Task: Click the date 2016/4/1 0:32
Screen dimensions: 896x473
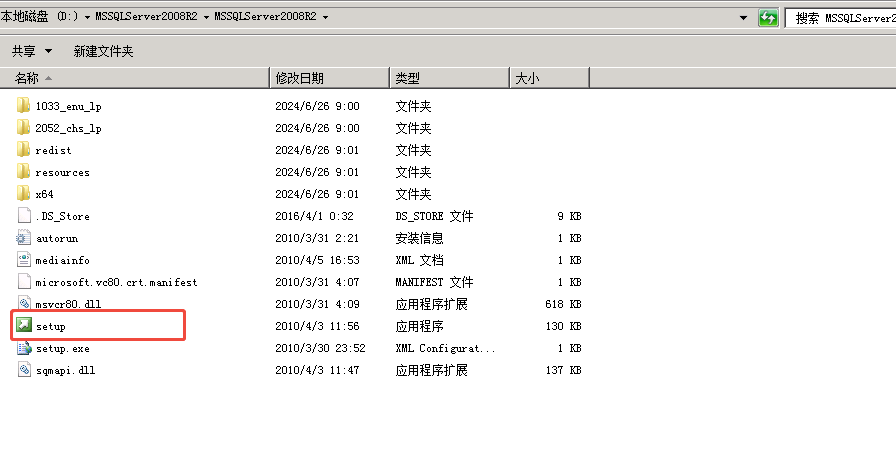Action: pos(314,217)
